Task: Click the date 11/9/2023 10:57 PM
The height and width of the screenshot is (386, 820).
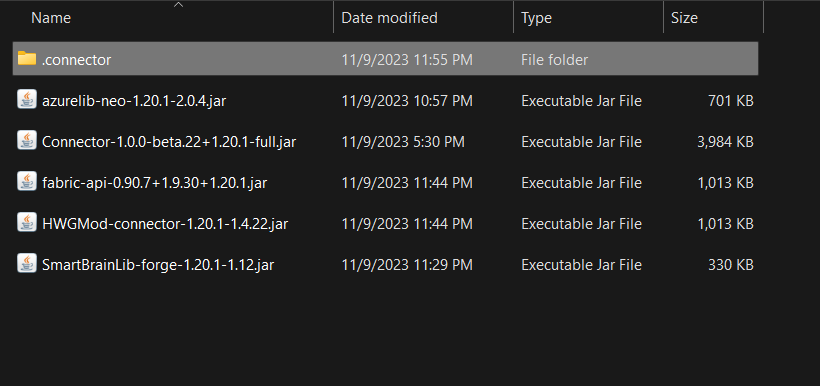Action: click(407, 101)
